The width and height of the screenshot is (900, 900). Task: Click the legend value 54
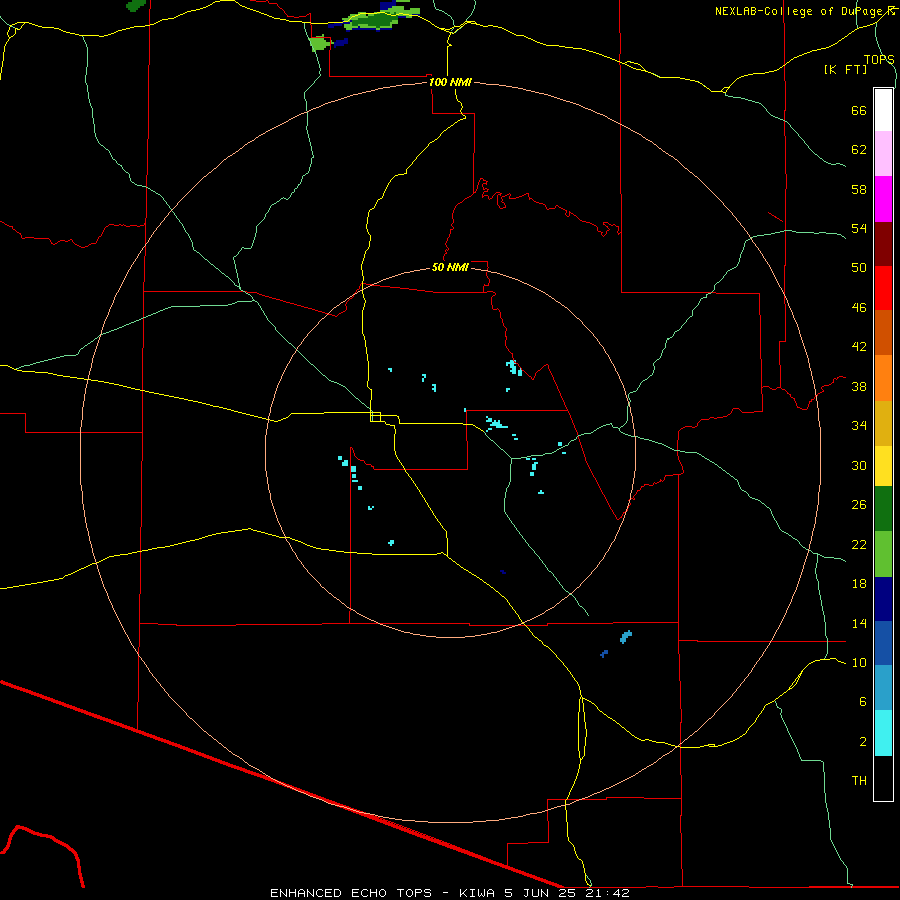point(859,228)
